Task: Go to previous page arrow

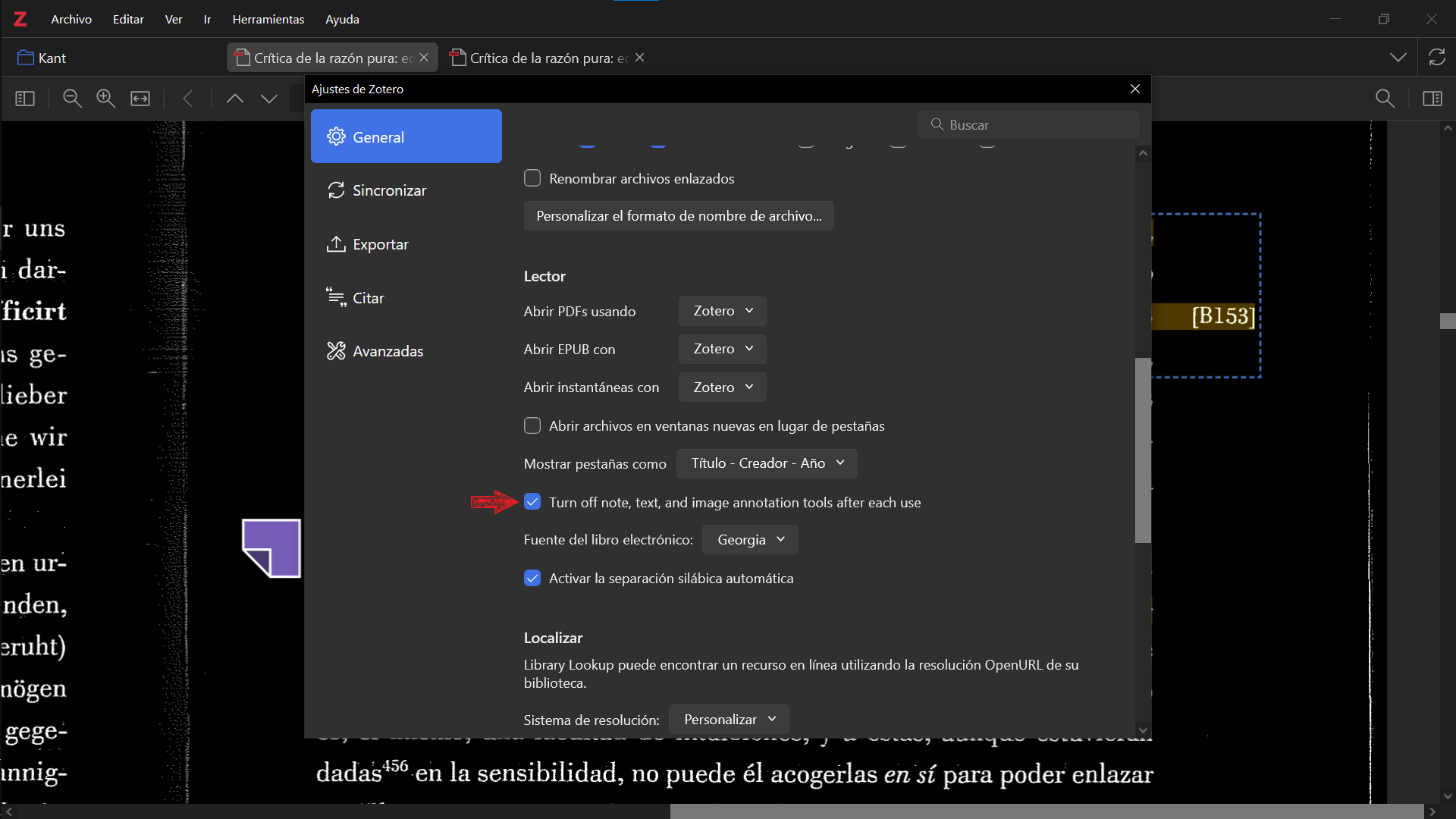Action: click(x=235, y=99)
